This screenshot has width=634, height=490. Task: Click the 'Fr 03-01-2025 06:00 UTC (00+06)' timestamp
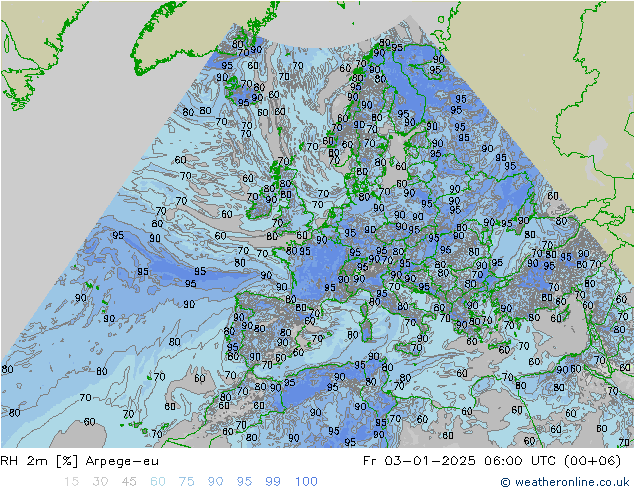click(492, 461)
